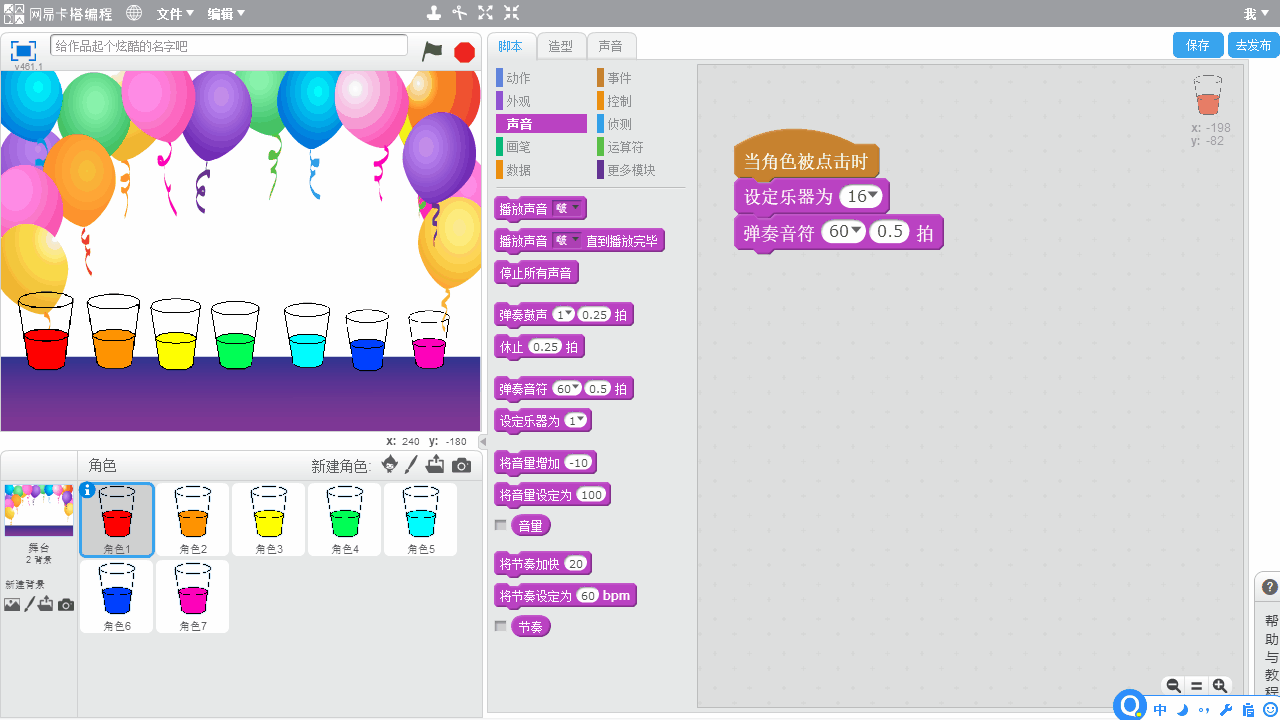Screen dimensions: 1280x720
Task: Switch to the 造型 tab
Action: [560, 46]
